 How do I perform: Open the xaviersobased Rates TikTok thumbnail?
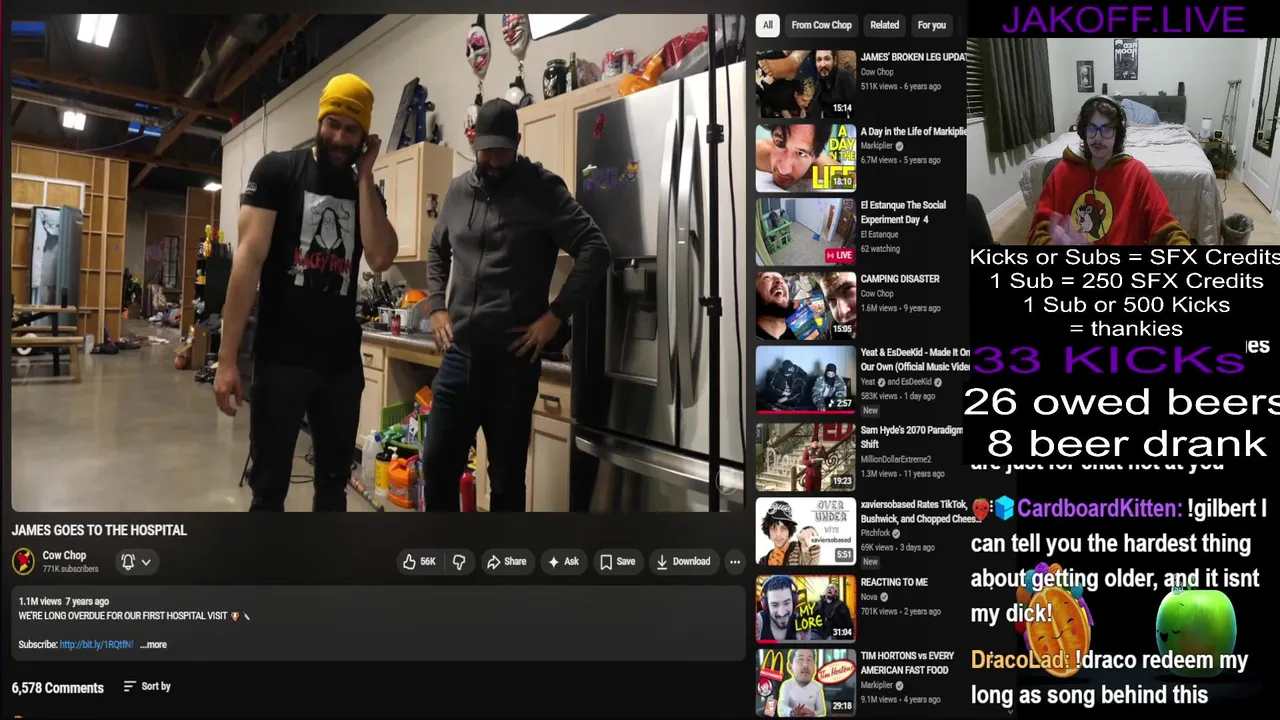click(x=805, y=531)
